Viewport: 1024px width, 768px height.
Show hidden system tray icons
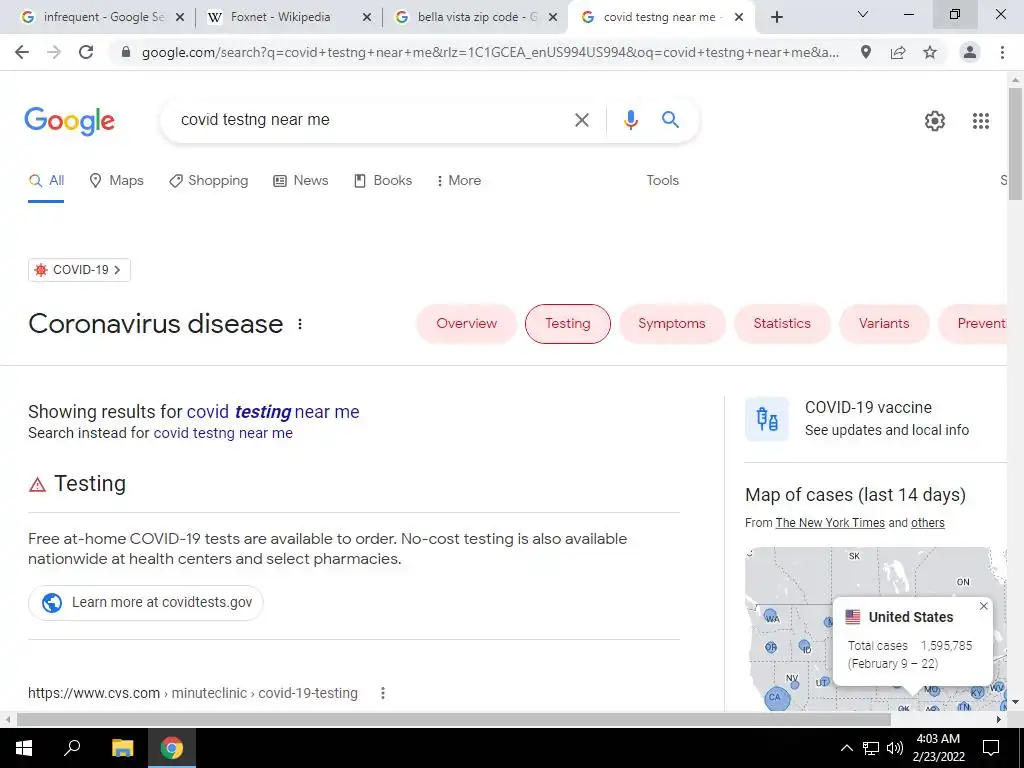846,748
